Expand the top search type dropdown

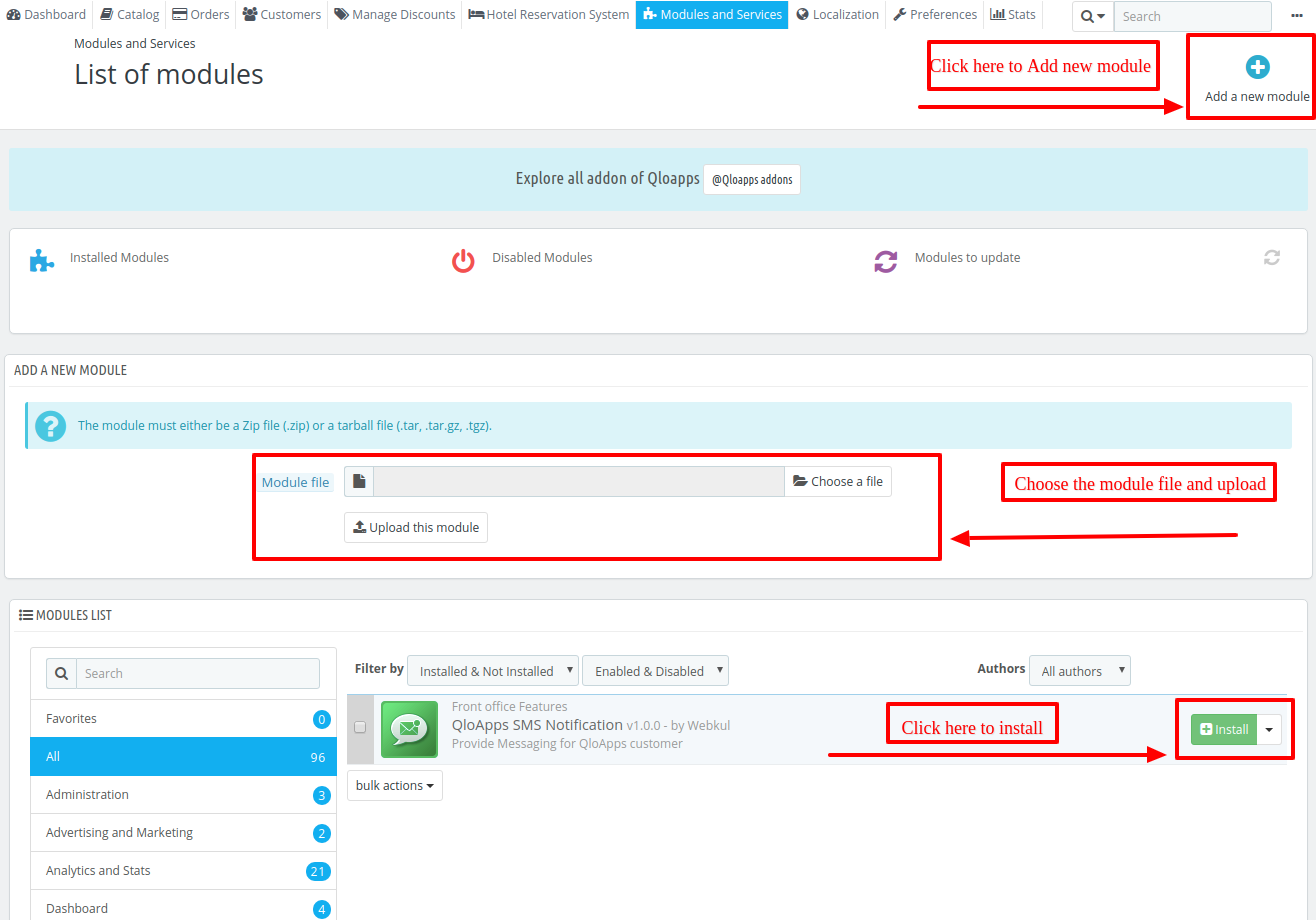point(1093,16)
